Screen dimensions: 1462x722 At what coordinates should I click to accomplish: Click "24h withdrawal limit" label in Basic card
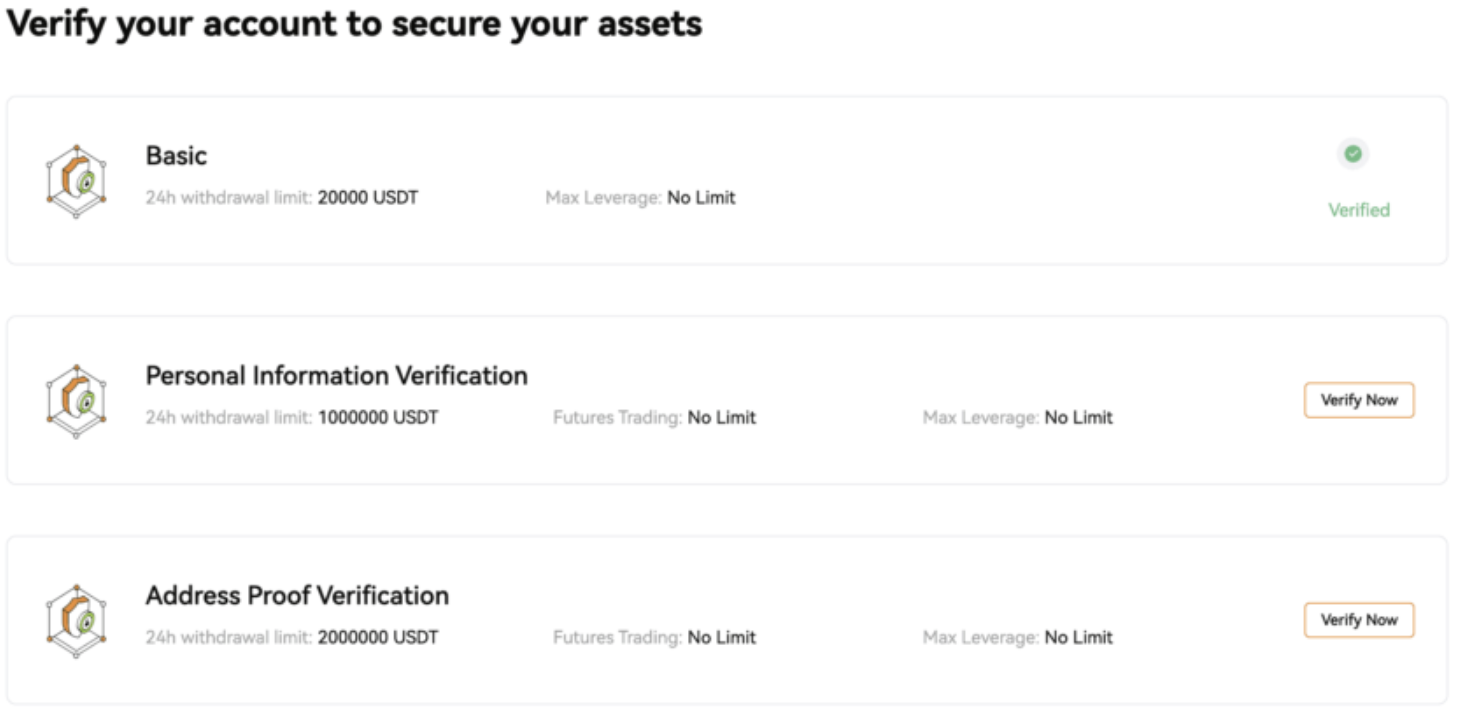(x=229, y=198)
